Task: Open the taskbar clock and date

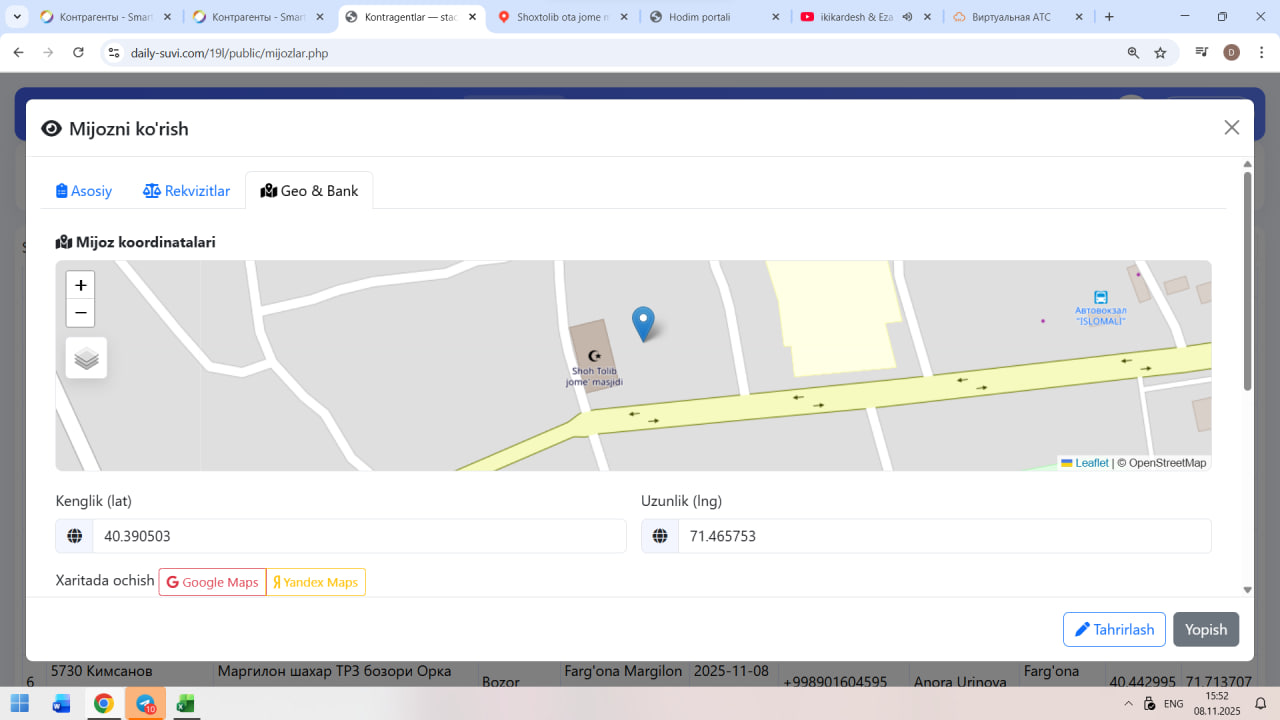Action: tap(1217, 703)
